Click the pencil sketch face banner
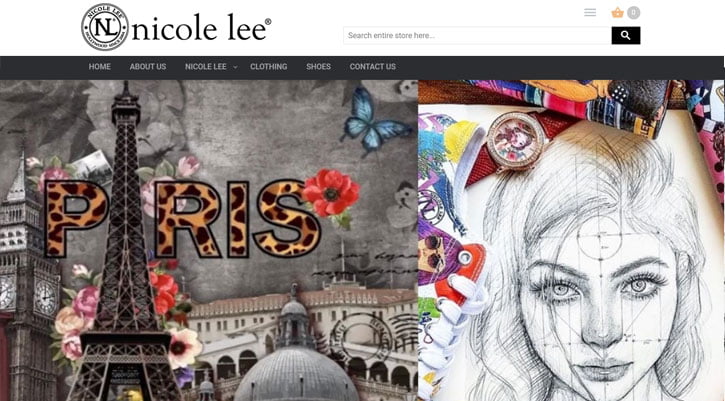Viewport: 725px width, 401px height. (571, 241)
